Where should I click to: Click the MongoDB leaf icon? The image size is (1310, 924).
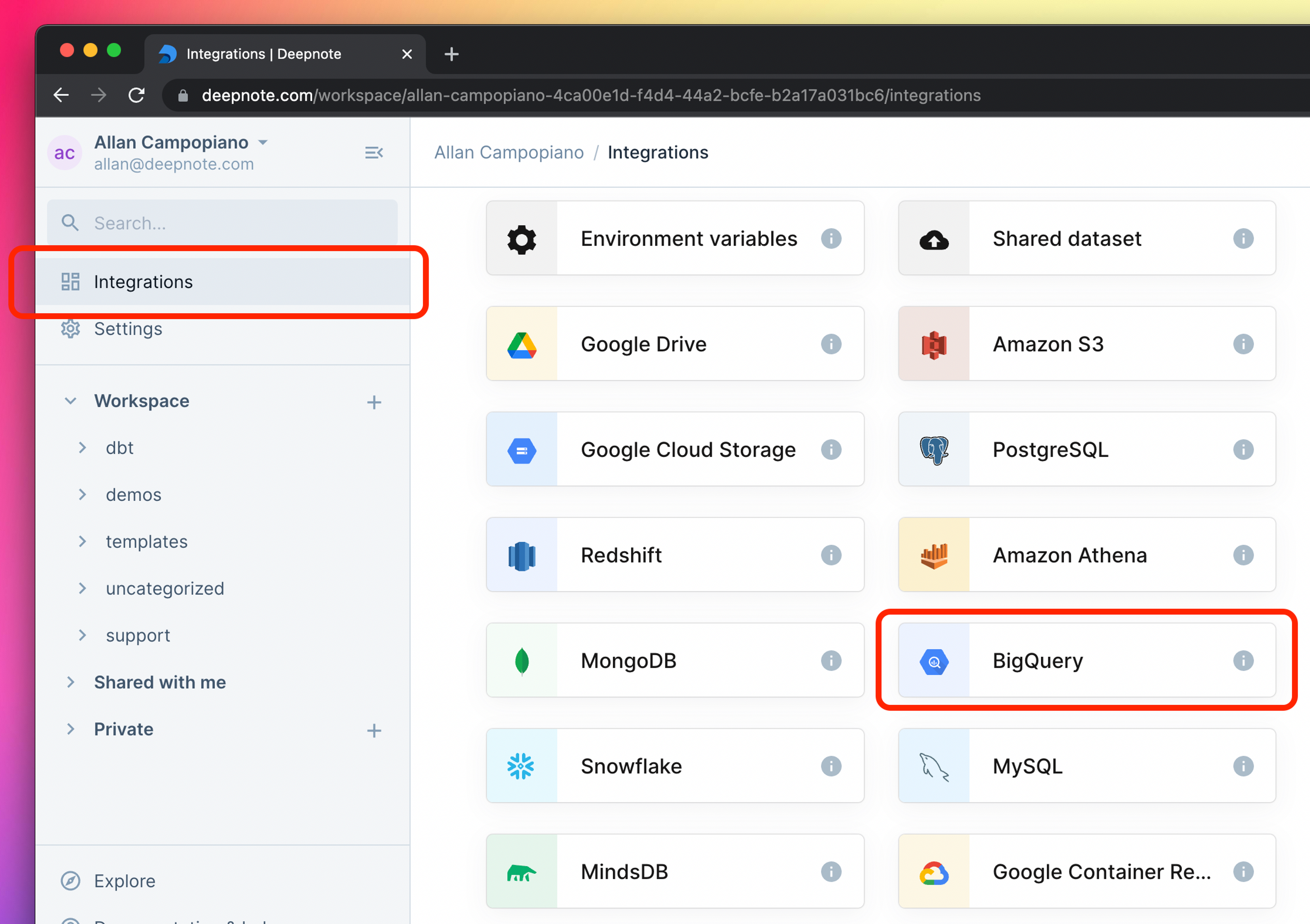[522, 661]
